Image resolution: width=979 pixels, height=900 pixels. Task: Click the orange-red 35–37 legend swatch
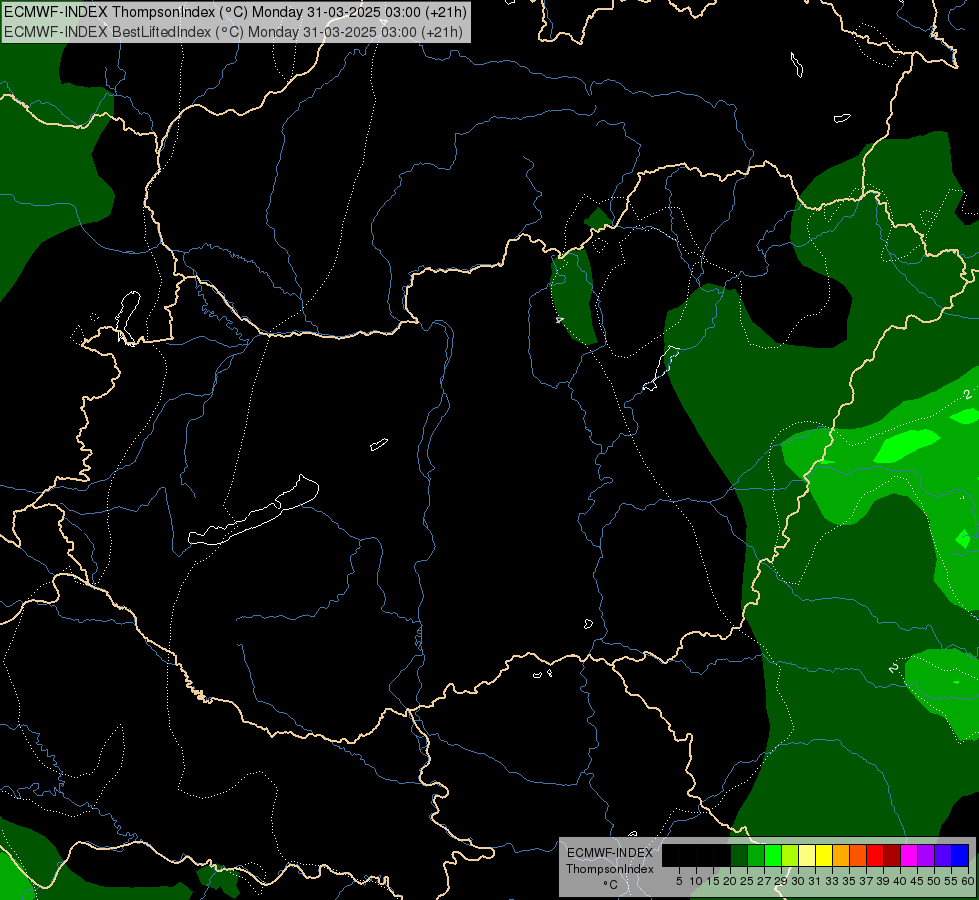point(858,855)
